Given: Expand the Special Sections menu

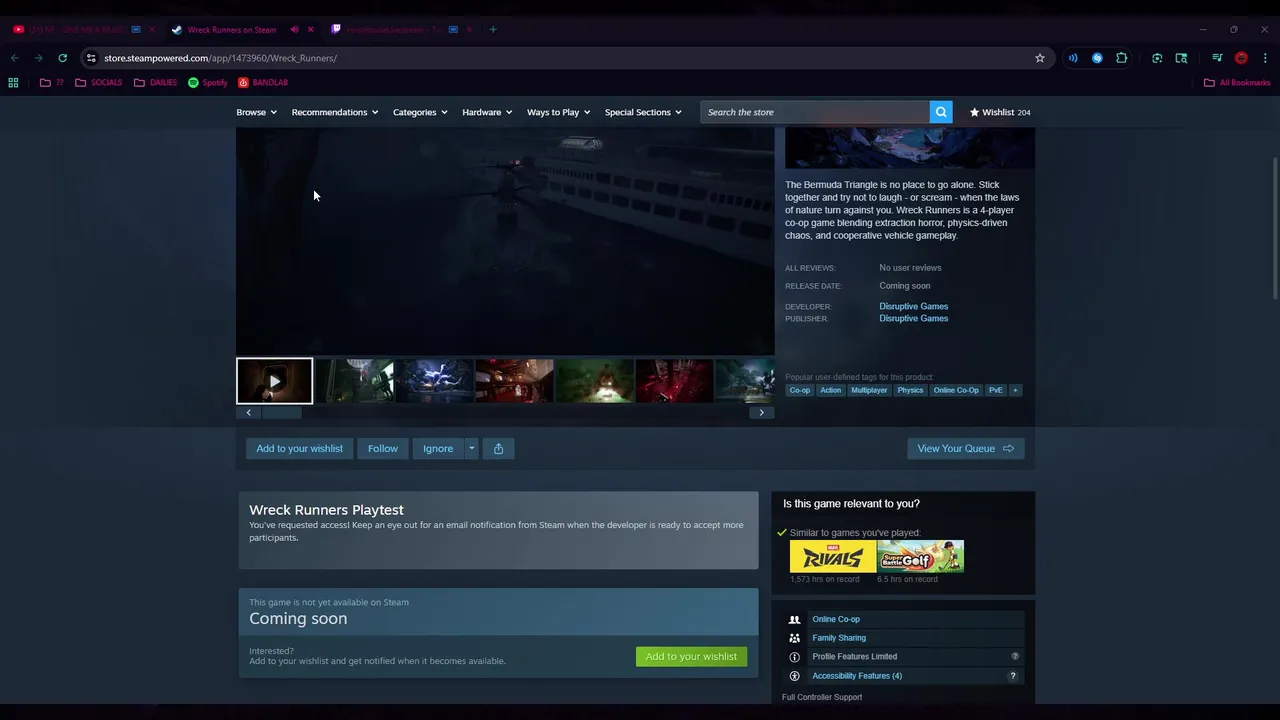Looking at the screenshot, I should 643,112.
